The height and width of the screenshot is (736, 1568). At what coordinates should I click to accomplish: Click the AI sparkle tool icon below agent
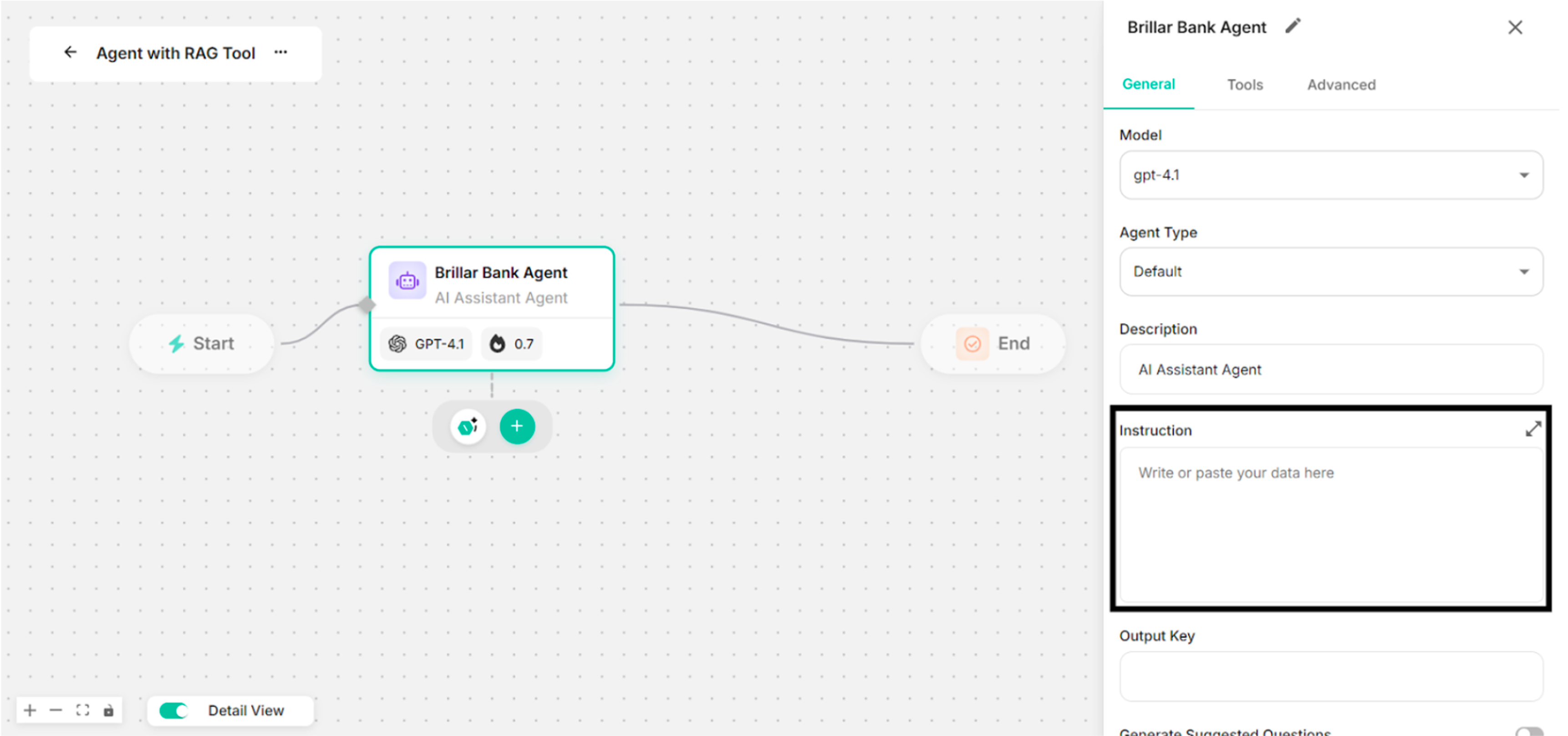coord(468,426)
